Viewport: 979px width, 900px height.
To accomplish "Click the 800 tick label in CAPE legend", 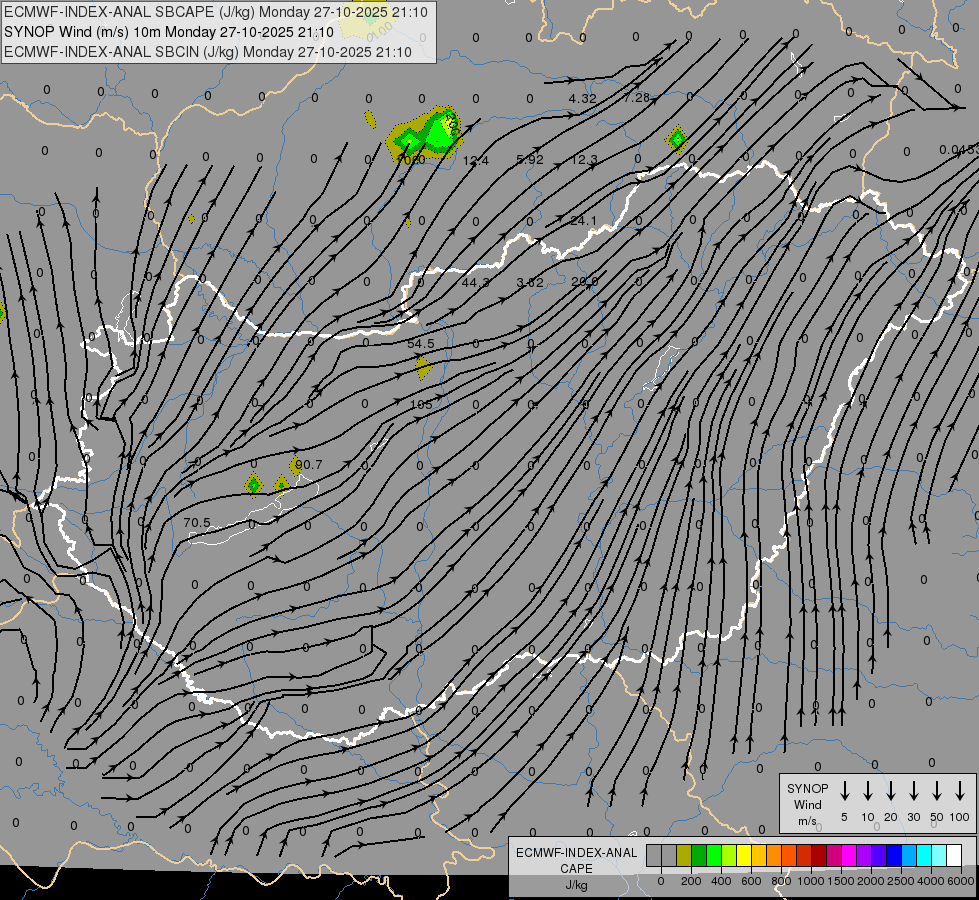I will coord(781,881).
